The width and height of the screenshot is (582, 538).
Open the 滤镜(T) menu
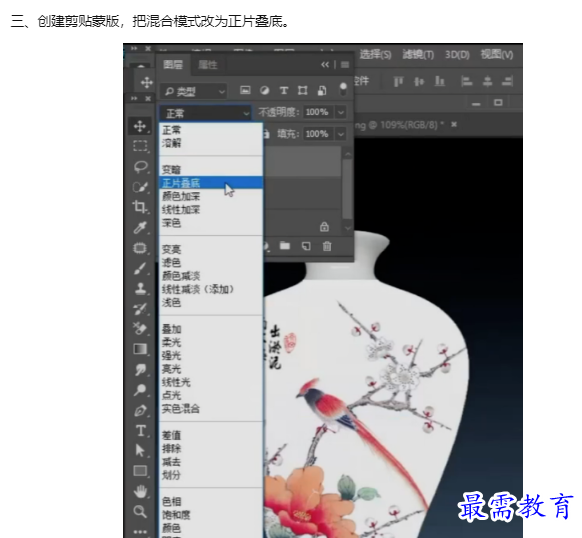click(418, 55)
